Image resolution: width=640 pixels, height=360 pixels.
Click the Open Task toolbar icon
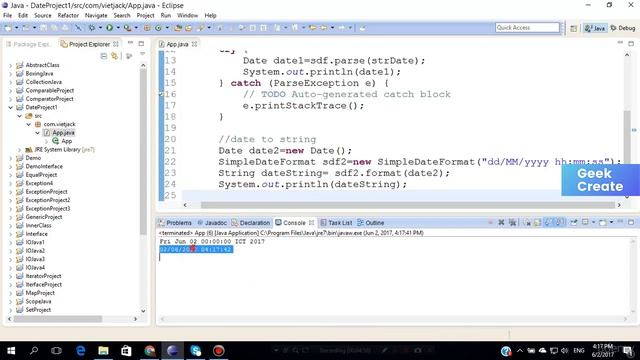click(x=189, y=28)
